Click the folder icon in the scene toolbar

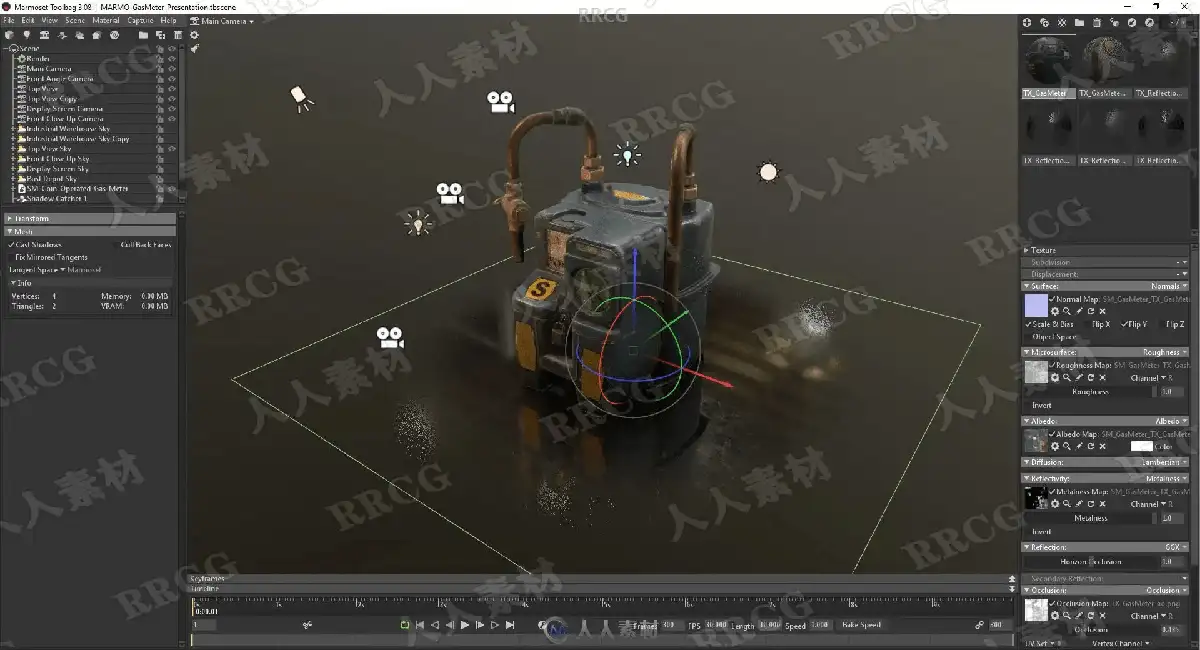pyautogui.click(x=144, y=35)
